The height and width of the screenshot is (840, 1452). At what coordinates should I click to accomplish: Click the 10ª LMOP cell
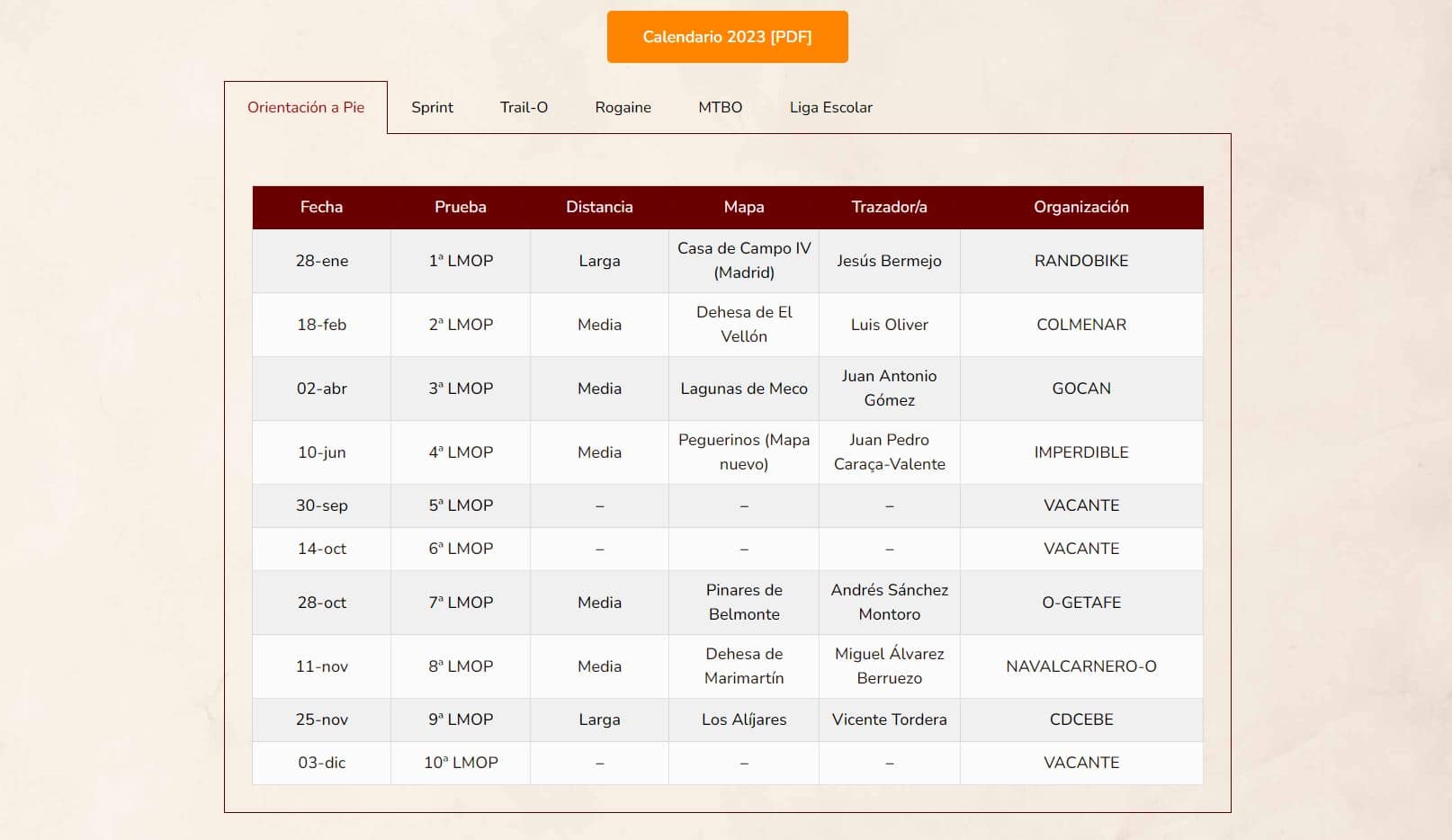click(460, 763)
